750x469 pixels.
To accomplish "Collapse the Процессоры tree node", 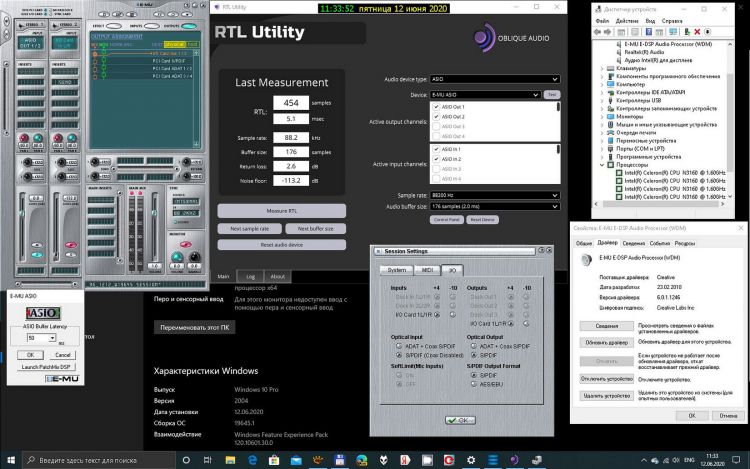I will click(x=602, y=165).
